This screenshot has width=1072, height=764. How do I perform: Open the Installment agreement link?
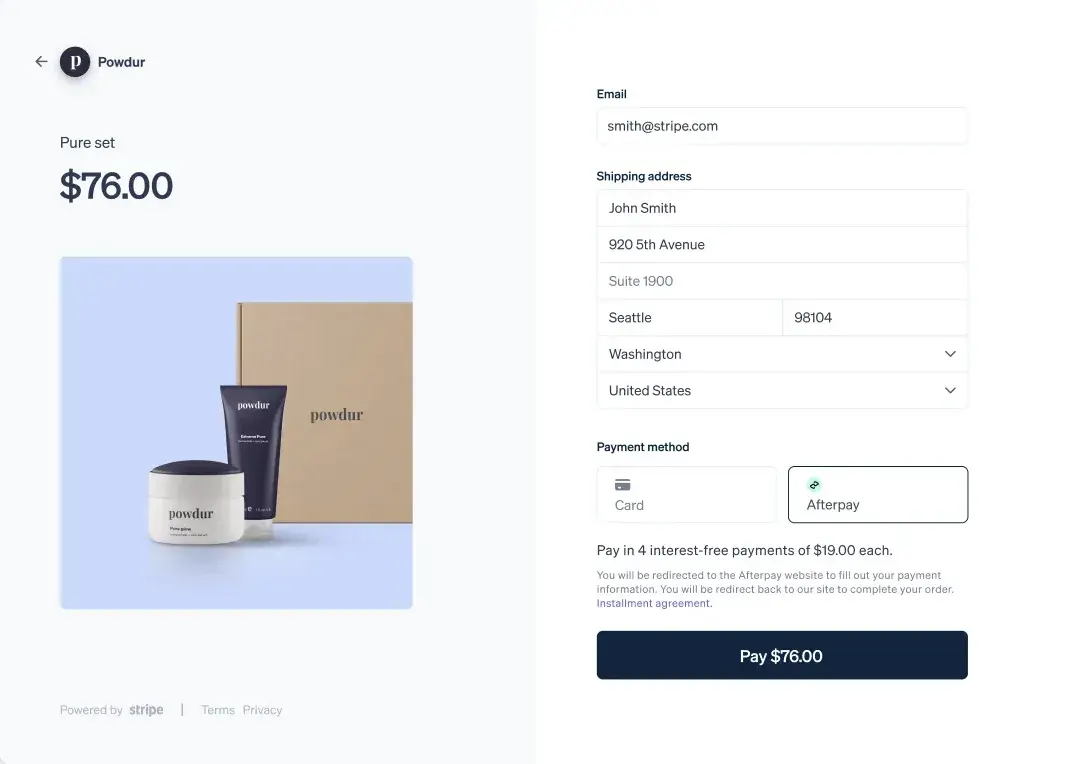(654, 603)
